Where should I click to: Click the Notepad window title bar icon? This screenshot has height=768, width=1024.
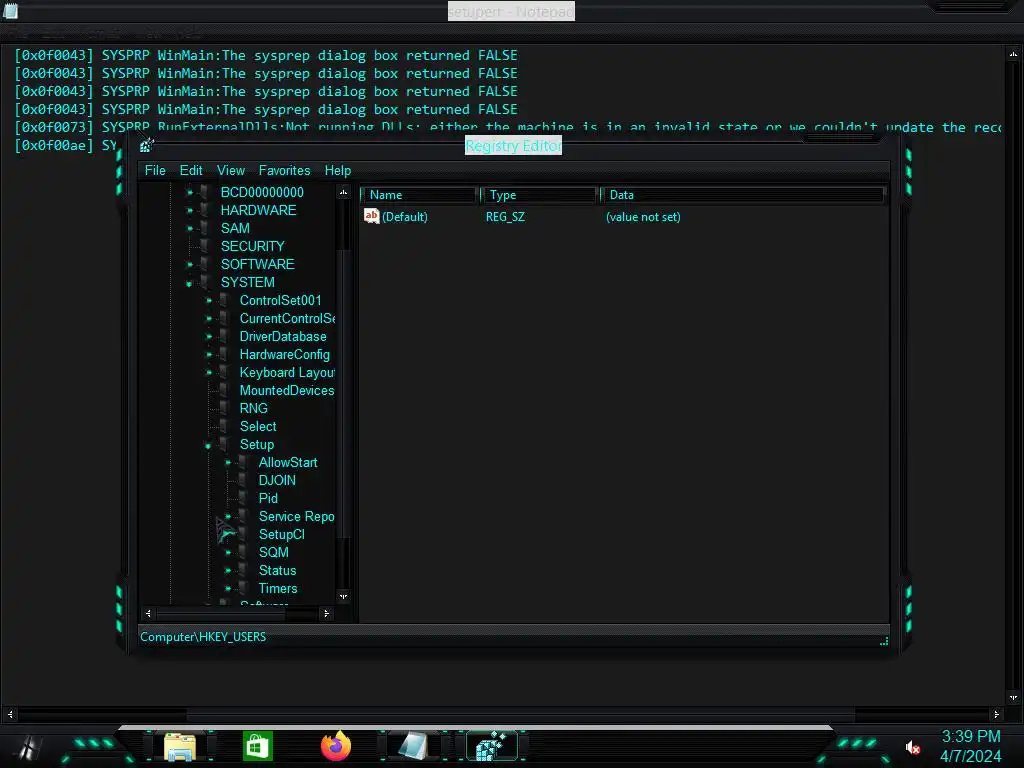click(x=10, y=10)
